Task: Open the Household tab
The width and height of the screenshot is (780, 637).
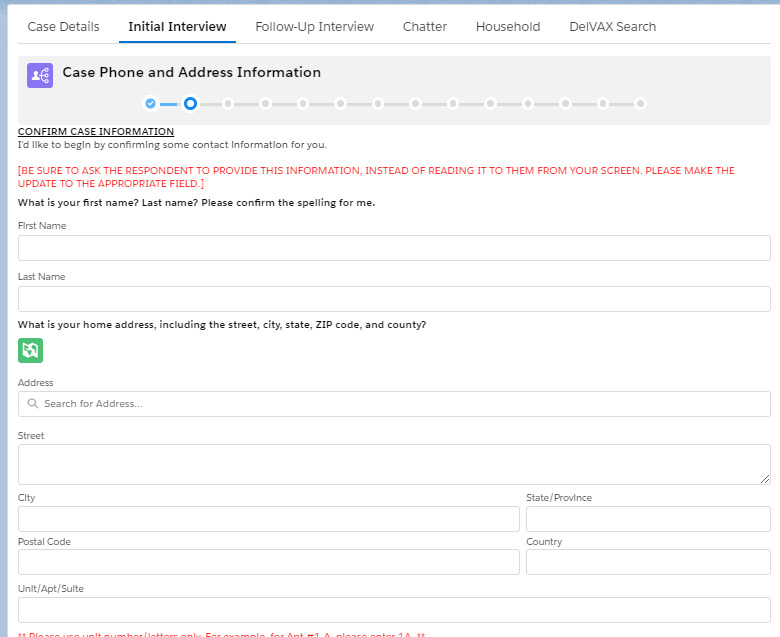Action: 508,27
